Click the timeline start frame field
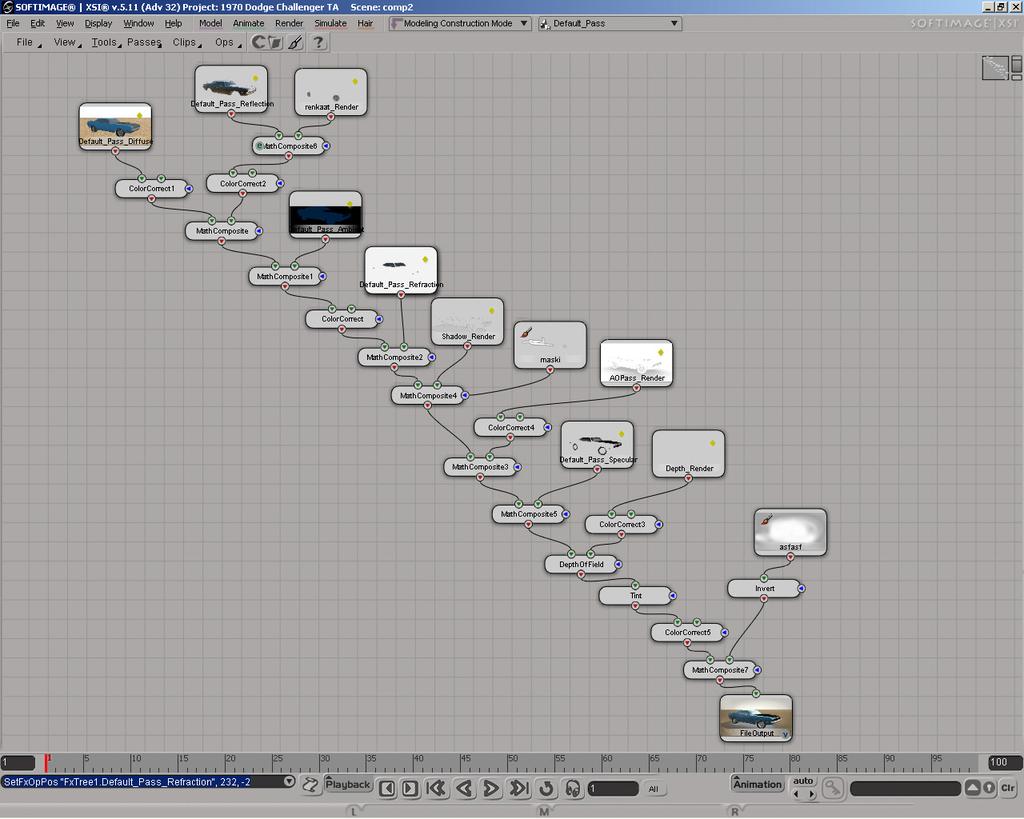 18,762
